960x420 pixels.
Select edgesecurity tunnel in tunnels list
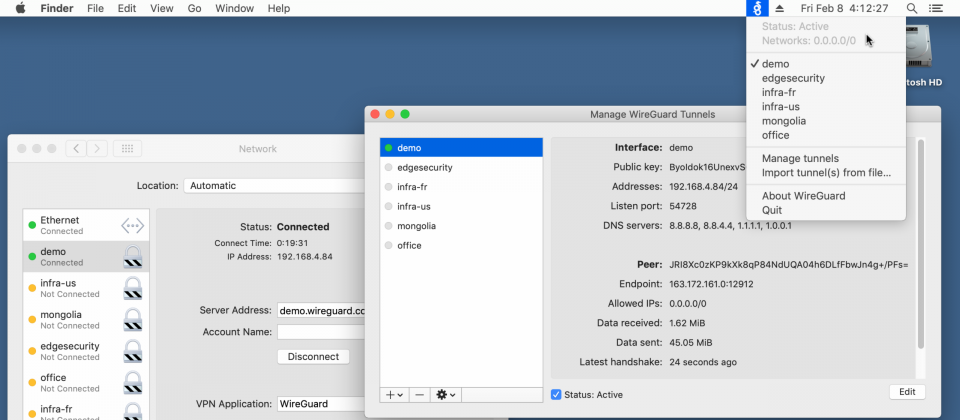461,167
